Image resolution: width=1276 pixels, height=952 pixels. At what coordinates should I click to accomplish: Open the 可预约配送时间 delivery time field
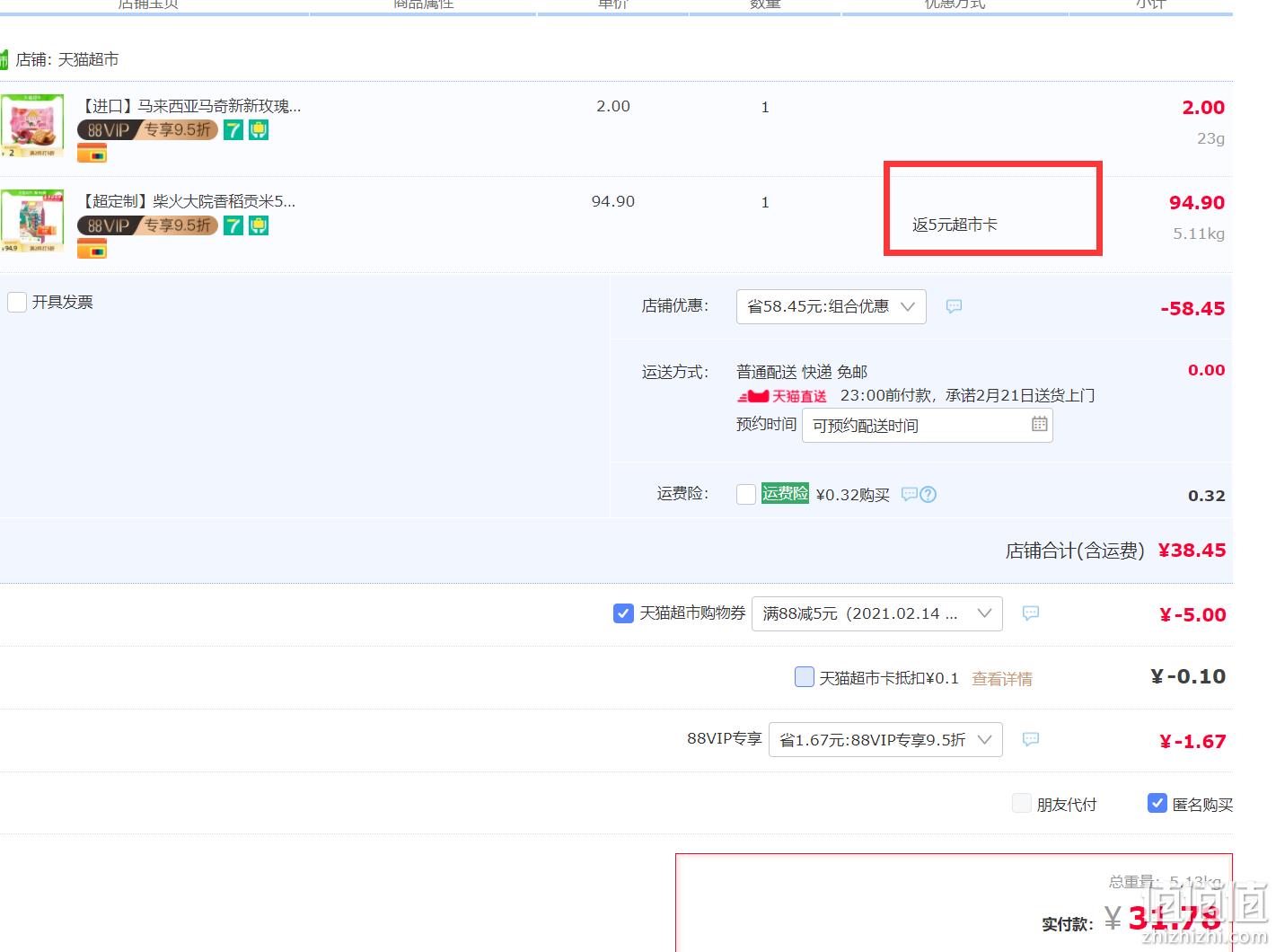(927, 425)
